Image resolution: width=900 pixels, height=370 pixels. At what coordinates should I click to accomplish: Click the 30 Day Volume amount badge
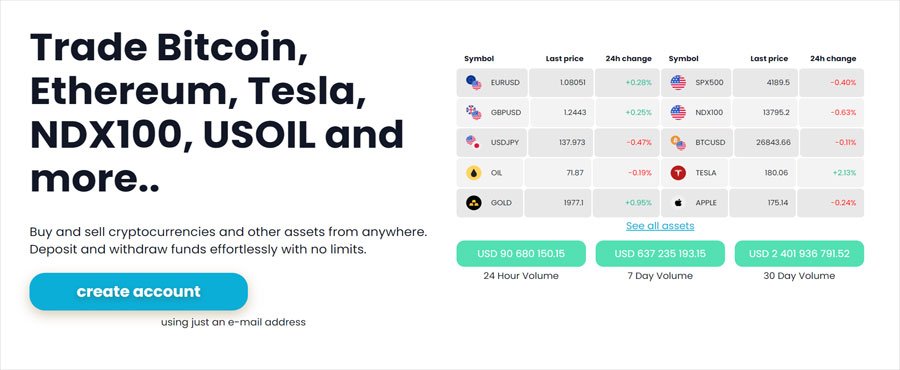click(799, 254)
